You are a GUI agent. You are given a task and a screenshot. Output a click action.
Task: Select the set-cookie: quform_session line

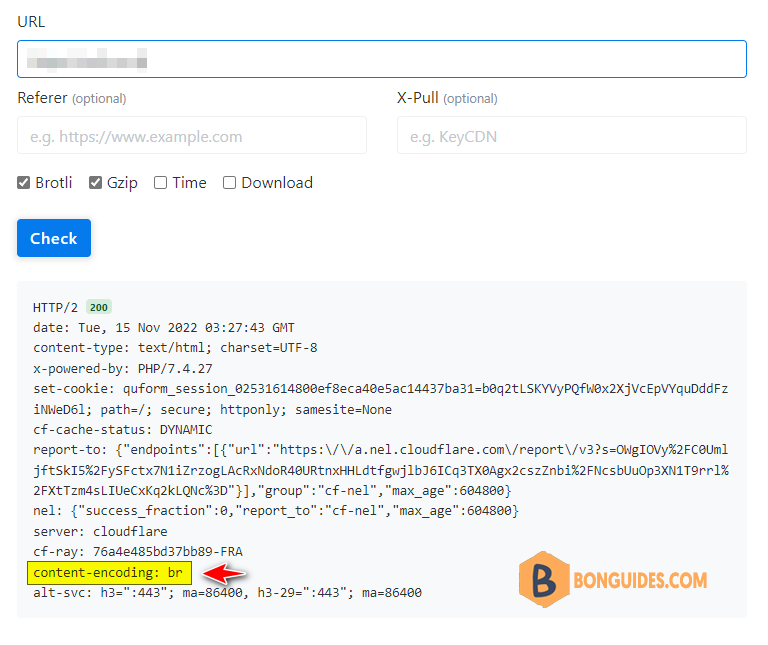tap(381, 399)
